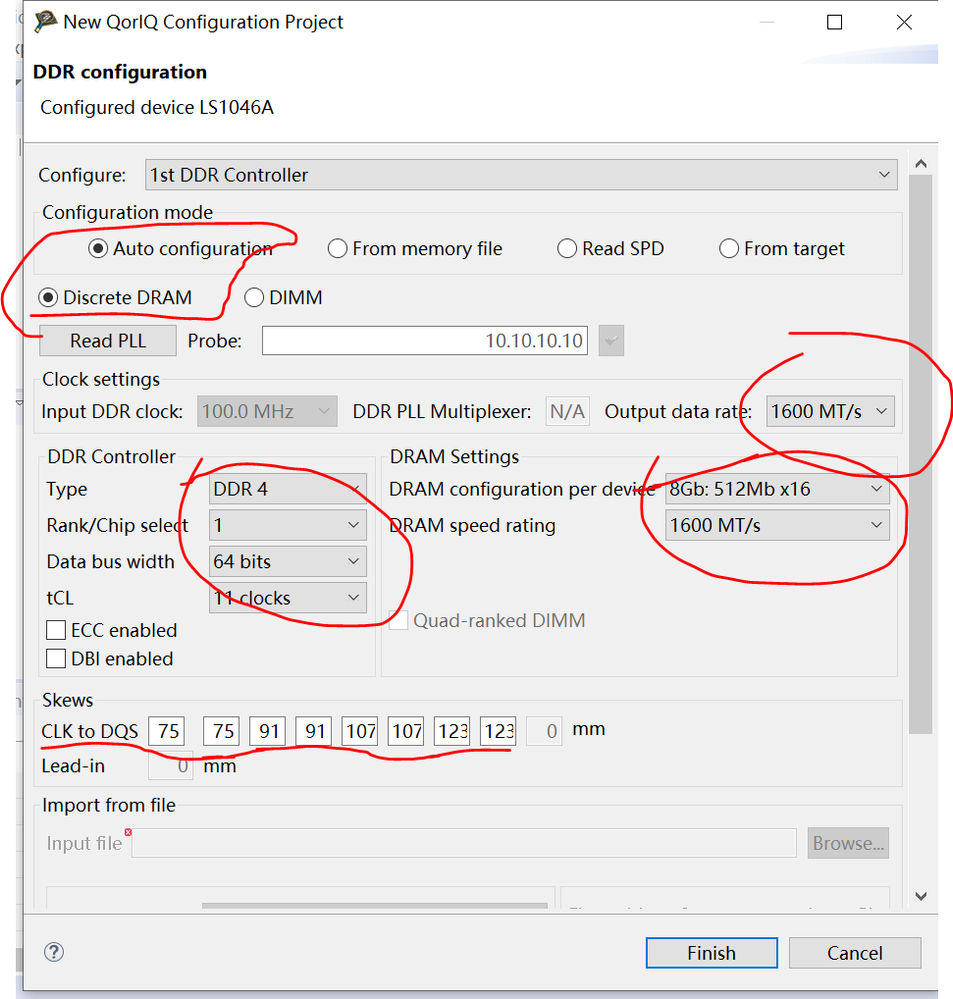
Task: Click the third CLK to DQS field containing 91
Action: [x=268, y=731]
